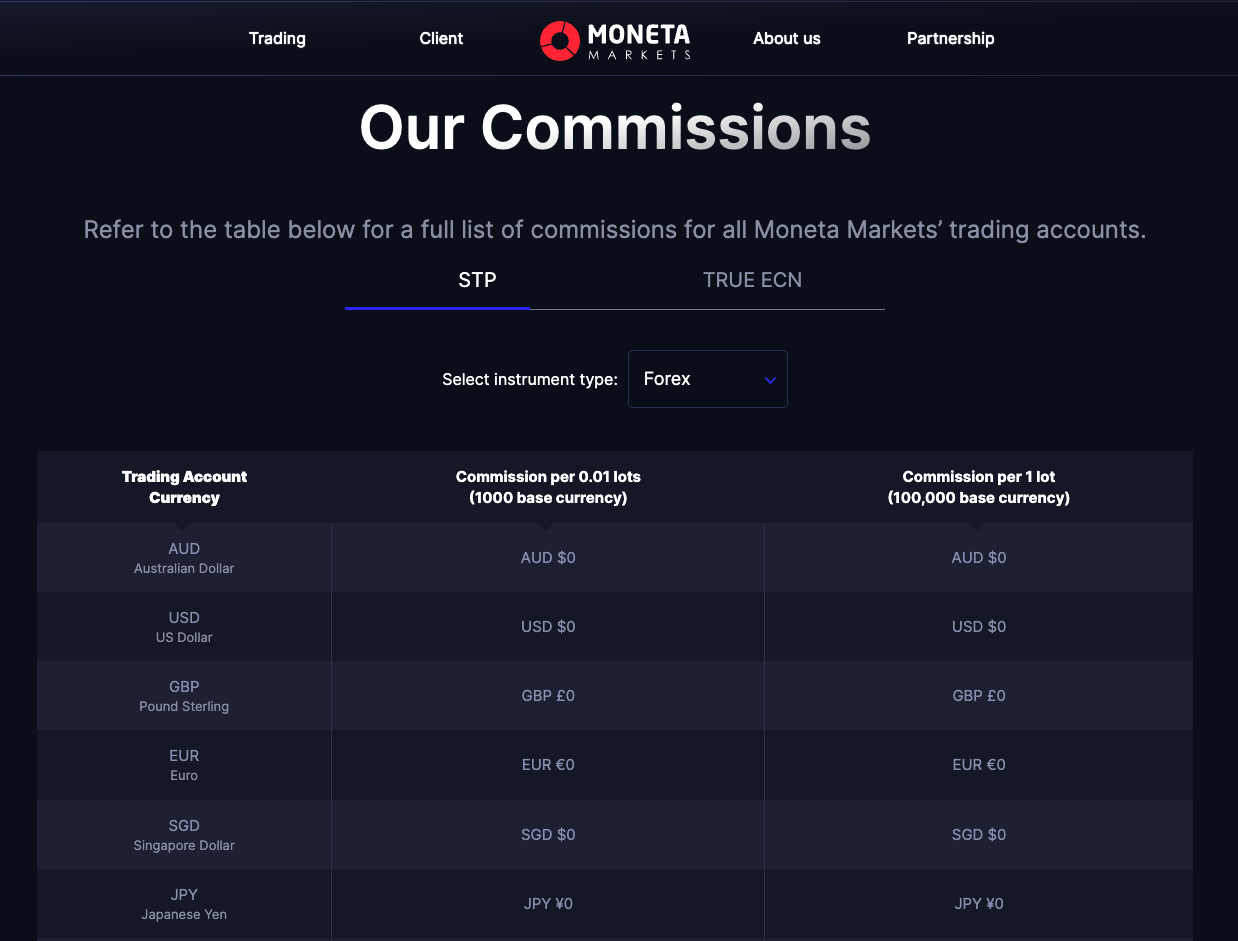This screenshot has height=941, width=1238.
Task: Open the Client menu
Action: [441, 39]
